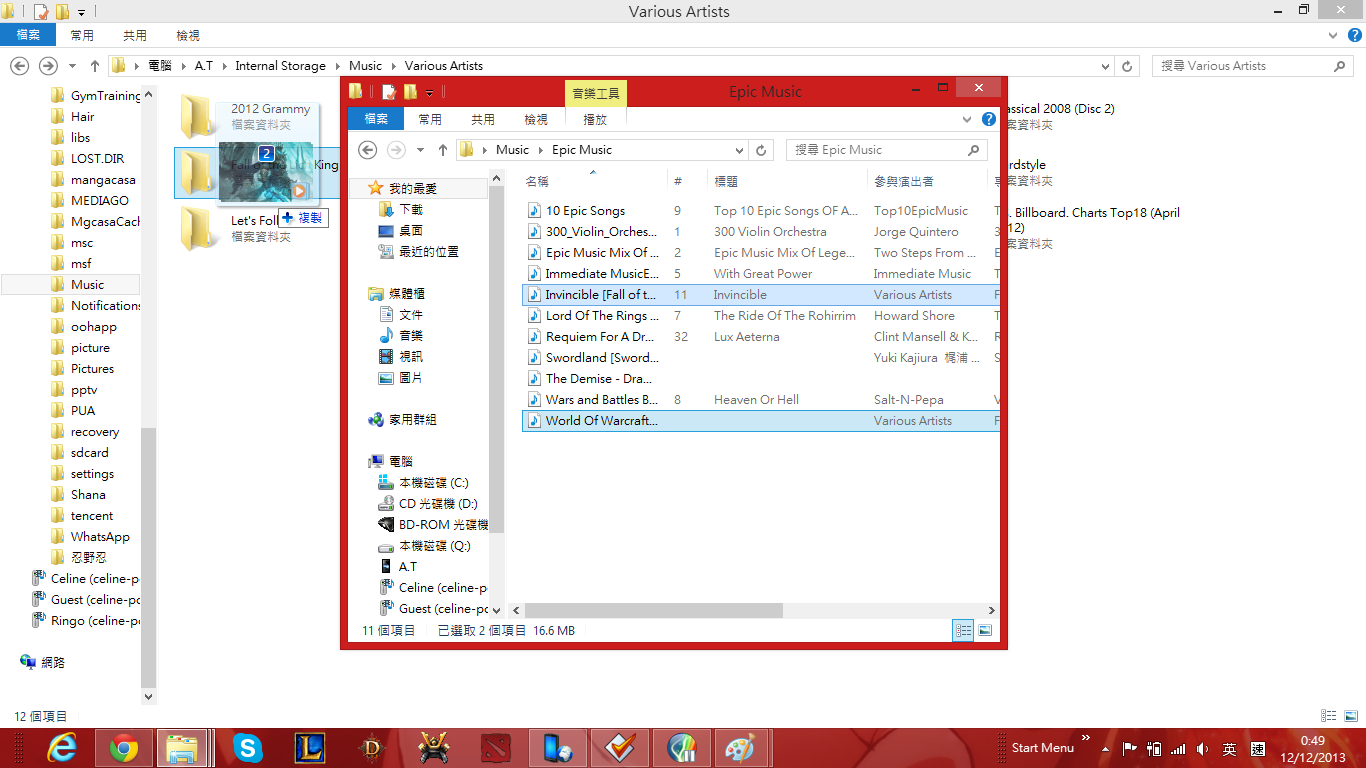Open 檢視 tab in Epic Music window

(x=536, y=119)
